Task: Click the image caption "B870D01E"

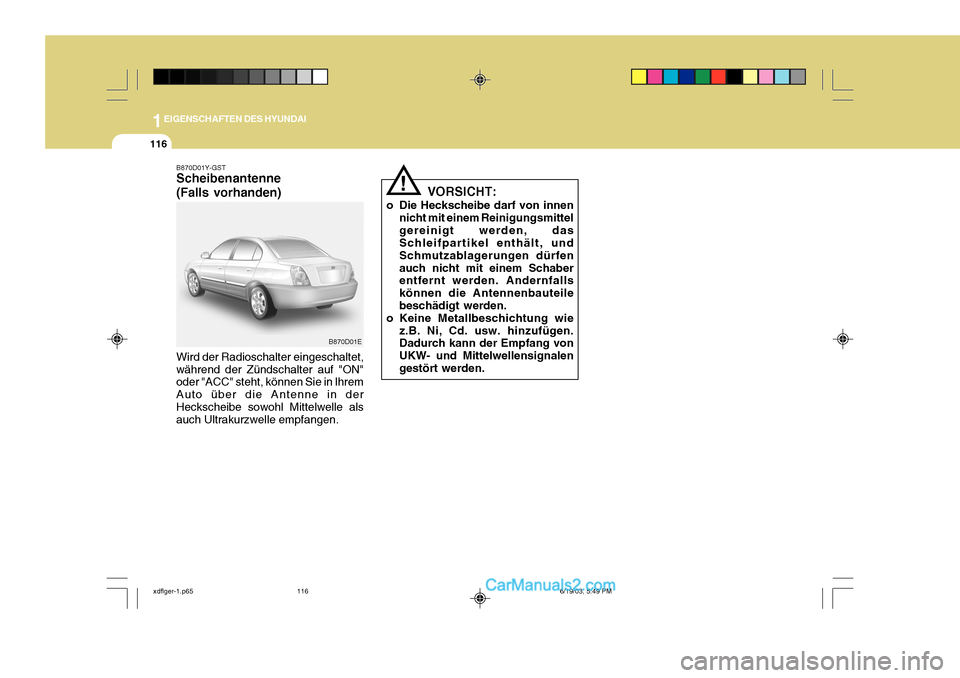Action: pyautogui.click(x=345, y=342)
